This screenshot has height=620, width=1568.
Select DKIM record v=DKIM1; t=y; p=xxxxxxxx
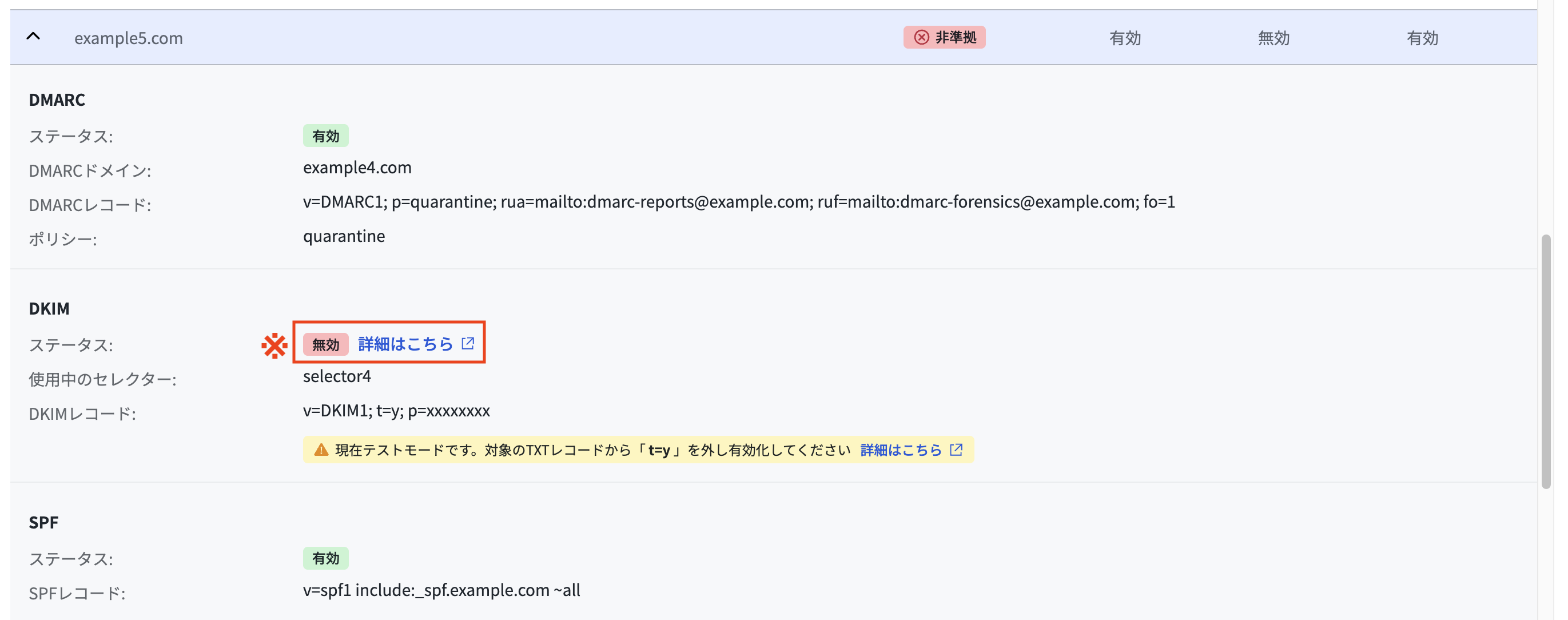click(x=396, y=411)
